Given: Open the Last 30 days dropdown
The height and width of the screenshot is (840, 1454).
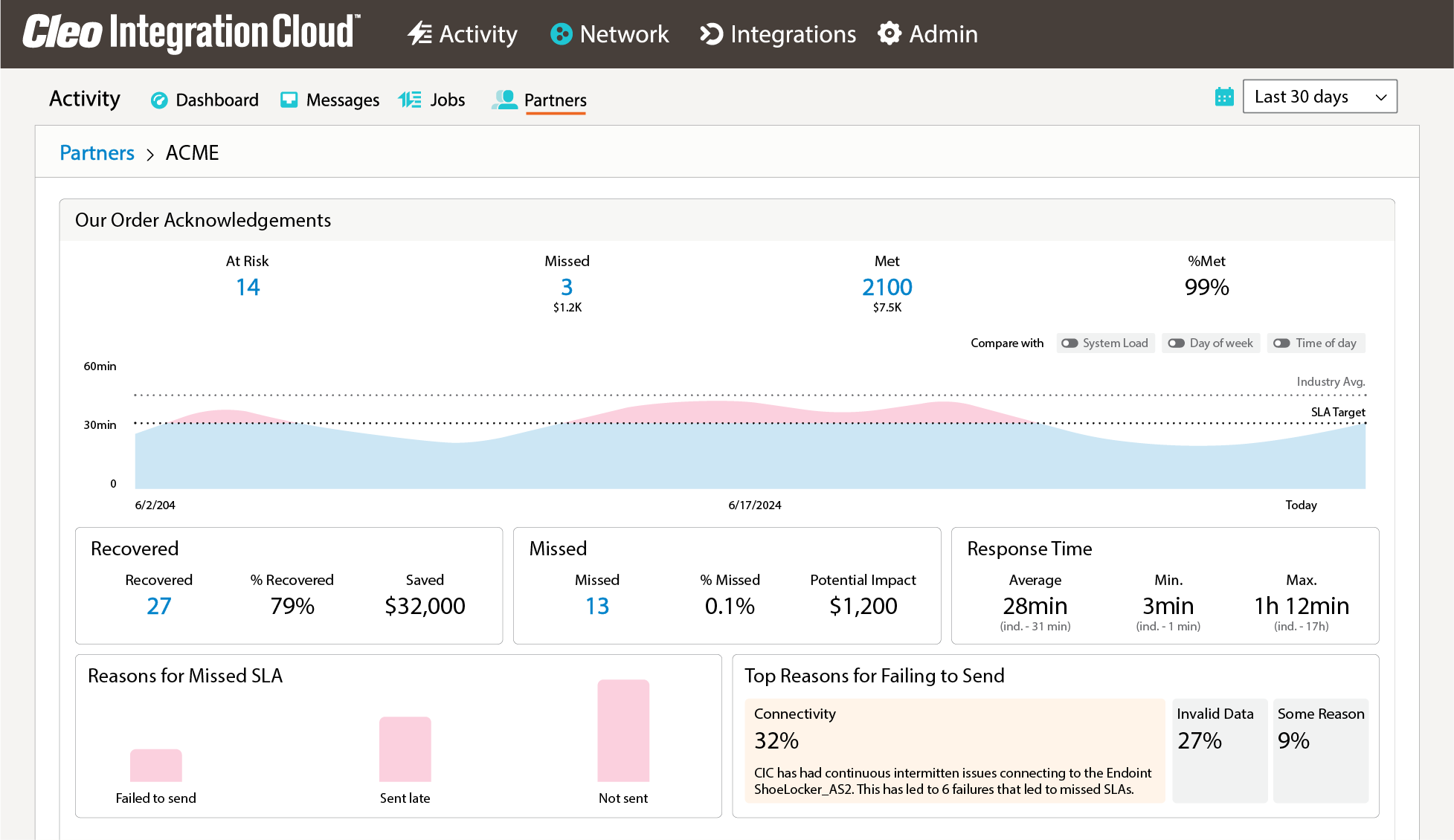Looking at the screenshot, I should 1319,96.
